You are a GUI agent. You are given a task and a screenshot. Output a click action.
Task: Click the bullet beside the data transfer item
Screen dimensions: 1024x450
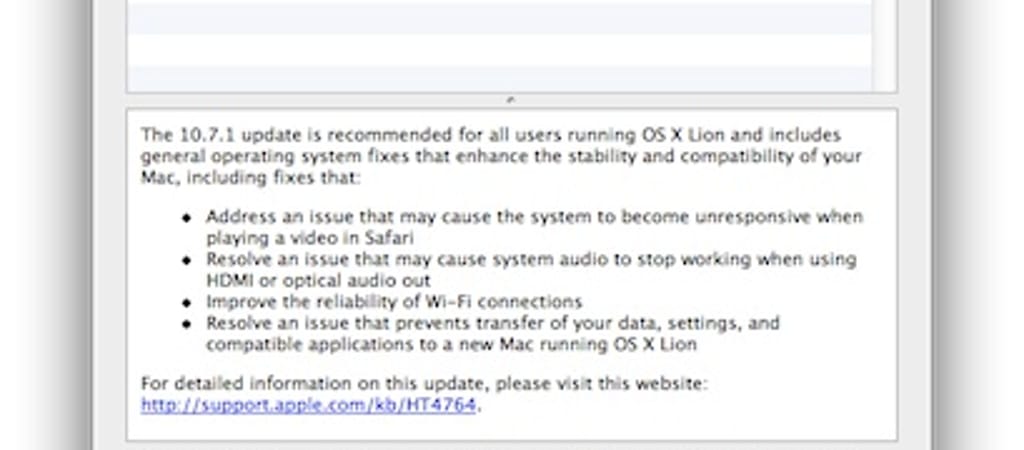(186, 324)
